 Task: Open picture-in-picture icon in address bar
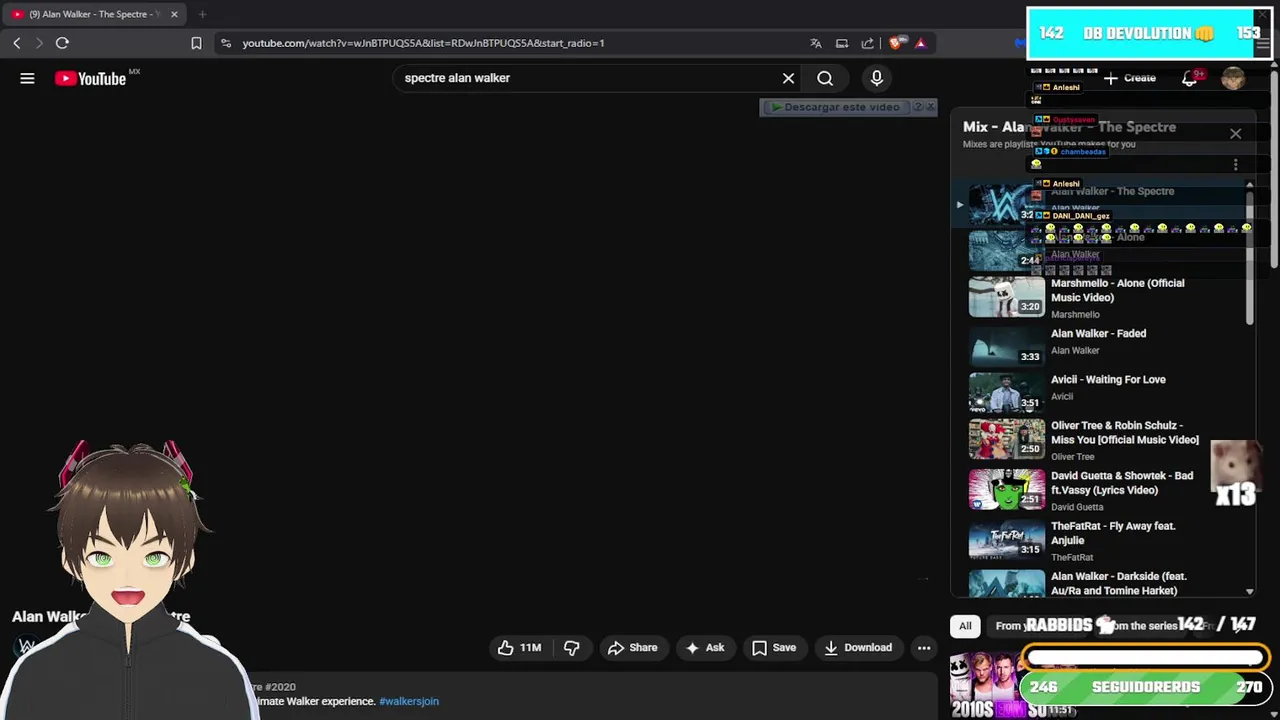842,43
